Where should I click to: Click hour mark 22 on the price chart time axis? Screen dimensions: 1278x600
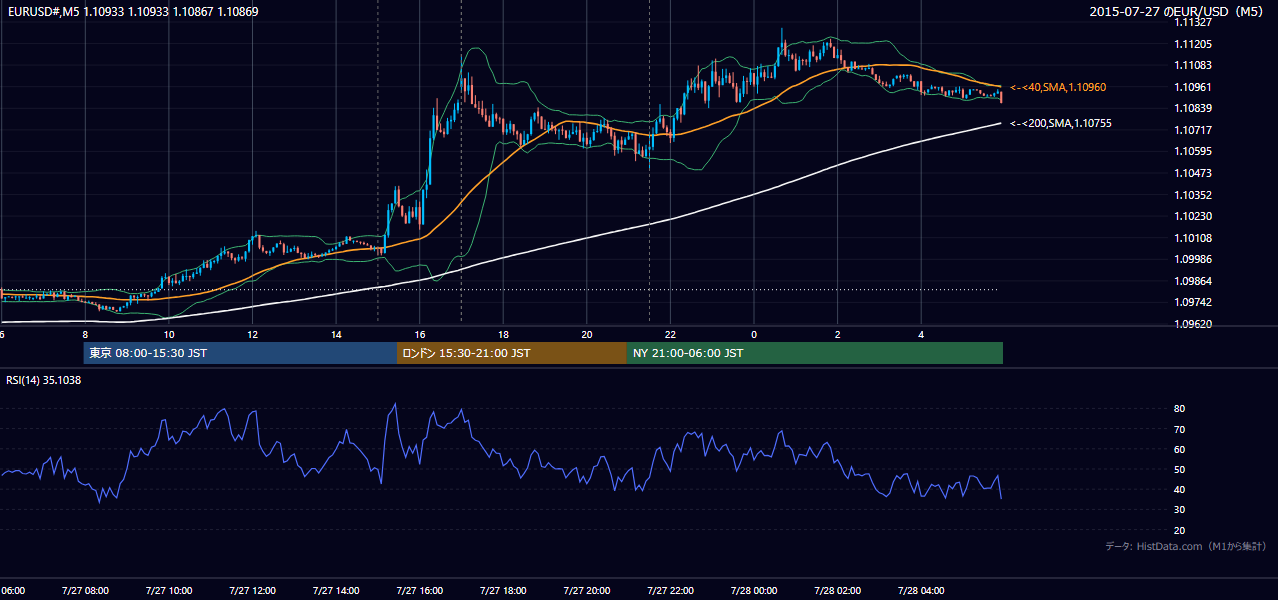(670, 334)
